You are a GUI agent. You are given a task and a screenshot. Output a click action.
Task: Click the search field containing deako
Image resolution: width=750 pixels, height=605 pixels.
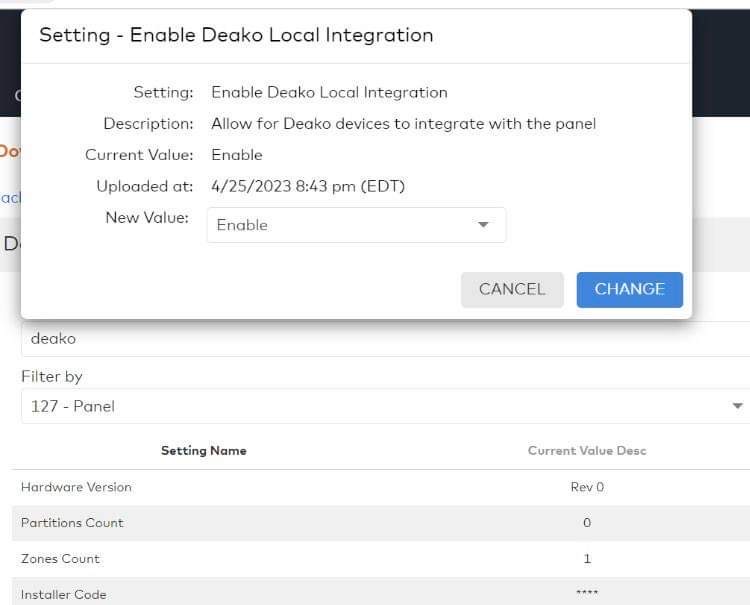[x=386, y=339]
